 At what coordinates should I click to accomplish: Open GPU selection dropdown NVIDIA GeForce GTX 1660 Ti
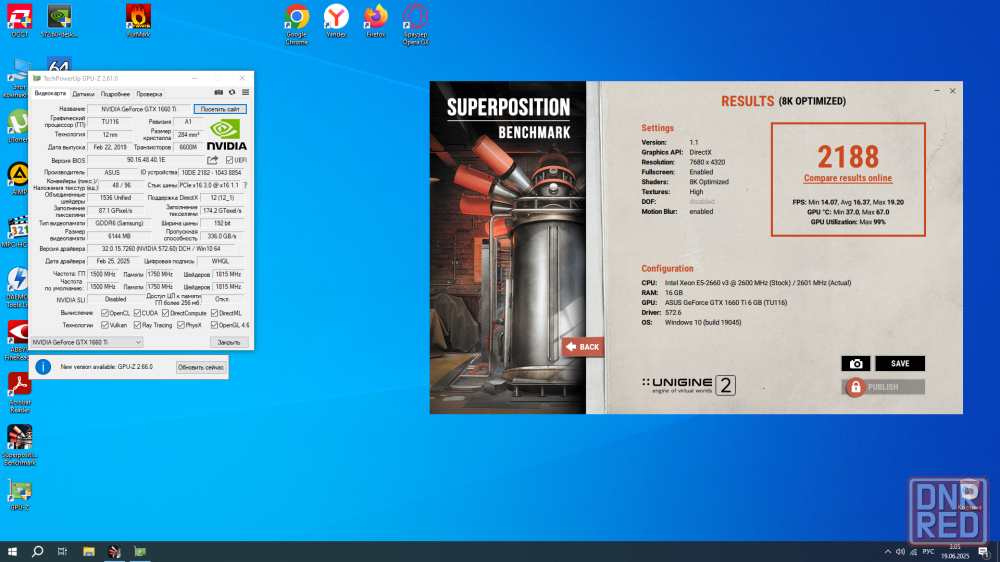pos(87,343)
